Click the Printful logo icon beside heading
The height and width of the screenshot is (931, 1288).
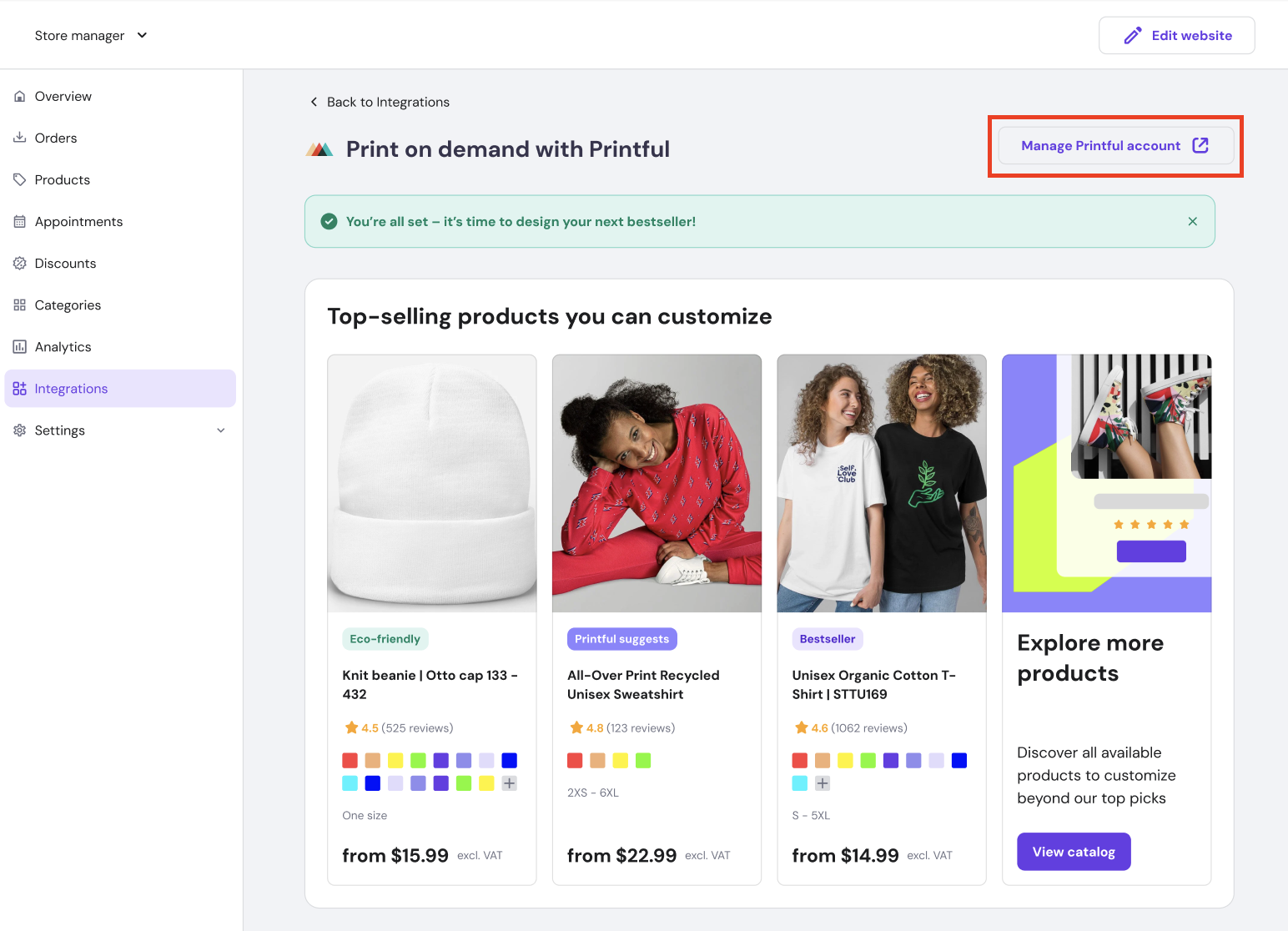pyautogui.click(x=319, y=149)
